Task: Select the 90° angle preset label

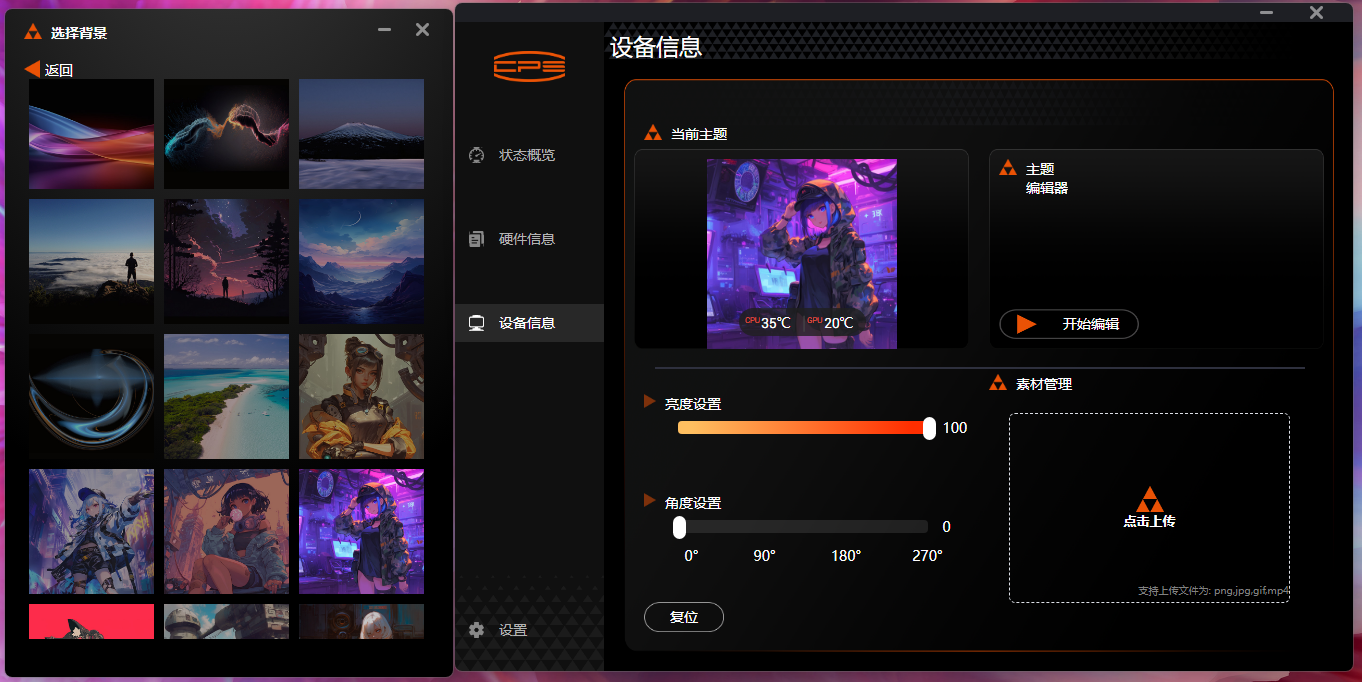Action: [764, 556]
